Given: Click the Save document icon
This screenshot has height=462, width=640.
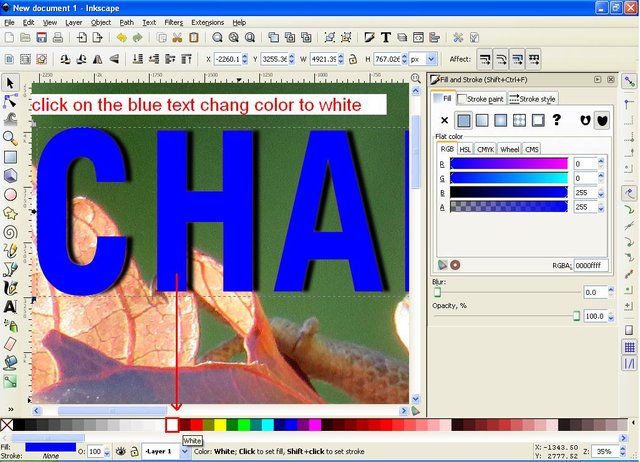Looking at the screenshot, I should pos(42,38).
